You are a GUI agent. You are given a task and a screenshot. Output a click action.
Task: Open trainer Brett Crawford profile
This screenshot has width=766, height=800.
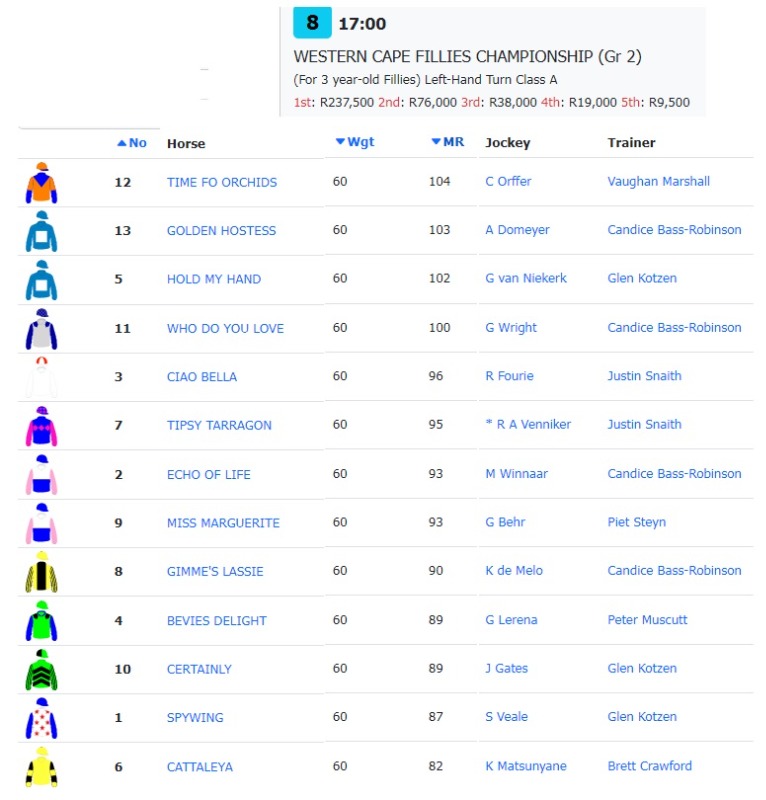(x=650, y=766)
